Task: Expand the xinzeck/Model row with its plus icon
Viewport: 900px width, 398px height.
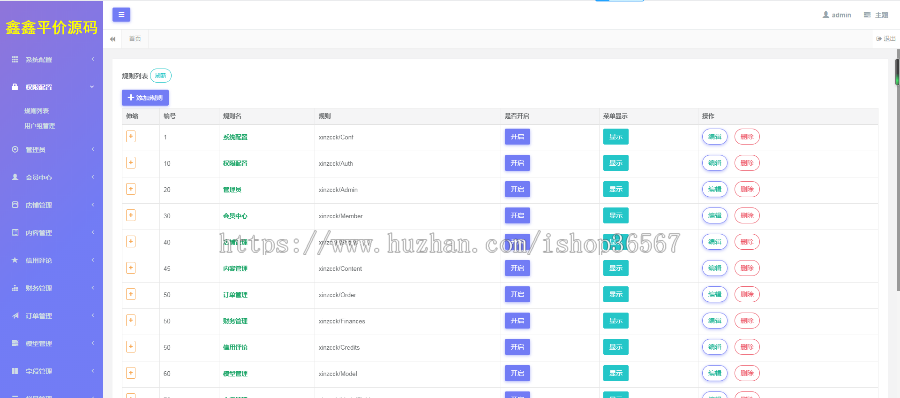Action: point(131,373)
